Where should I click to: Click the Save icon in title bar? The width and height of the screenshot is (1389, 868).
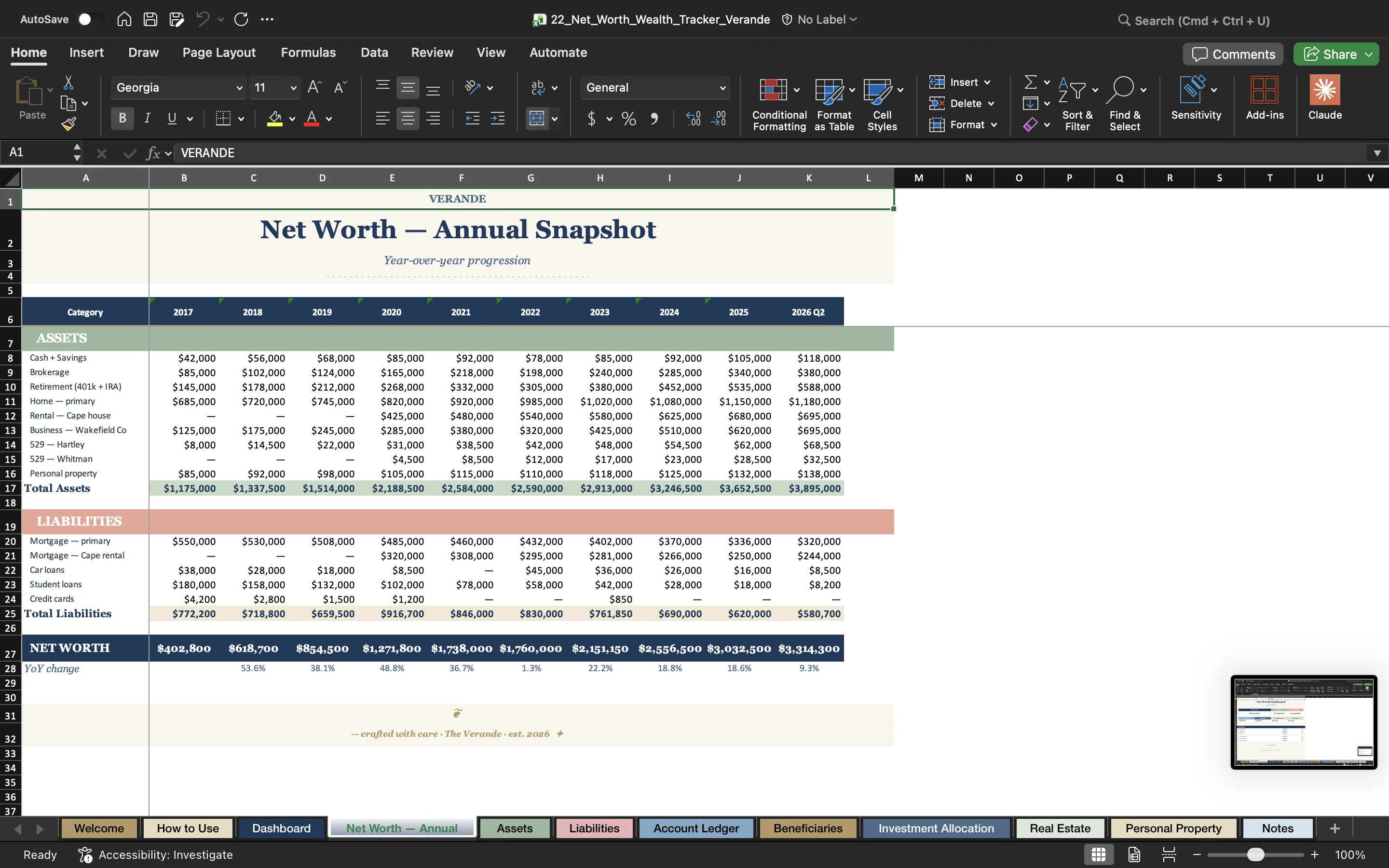pos(150,19)
